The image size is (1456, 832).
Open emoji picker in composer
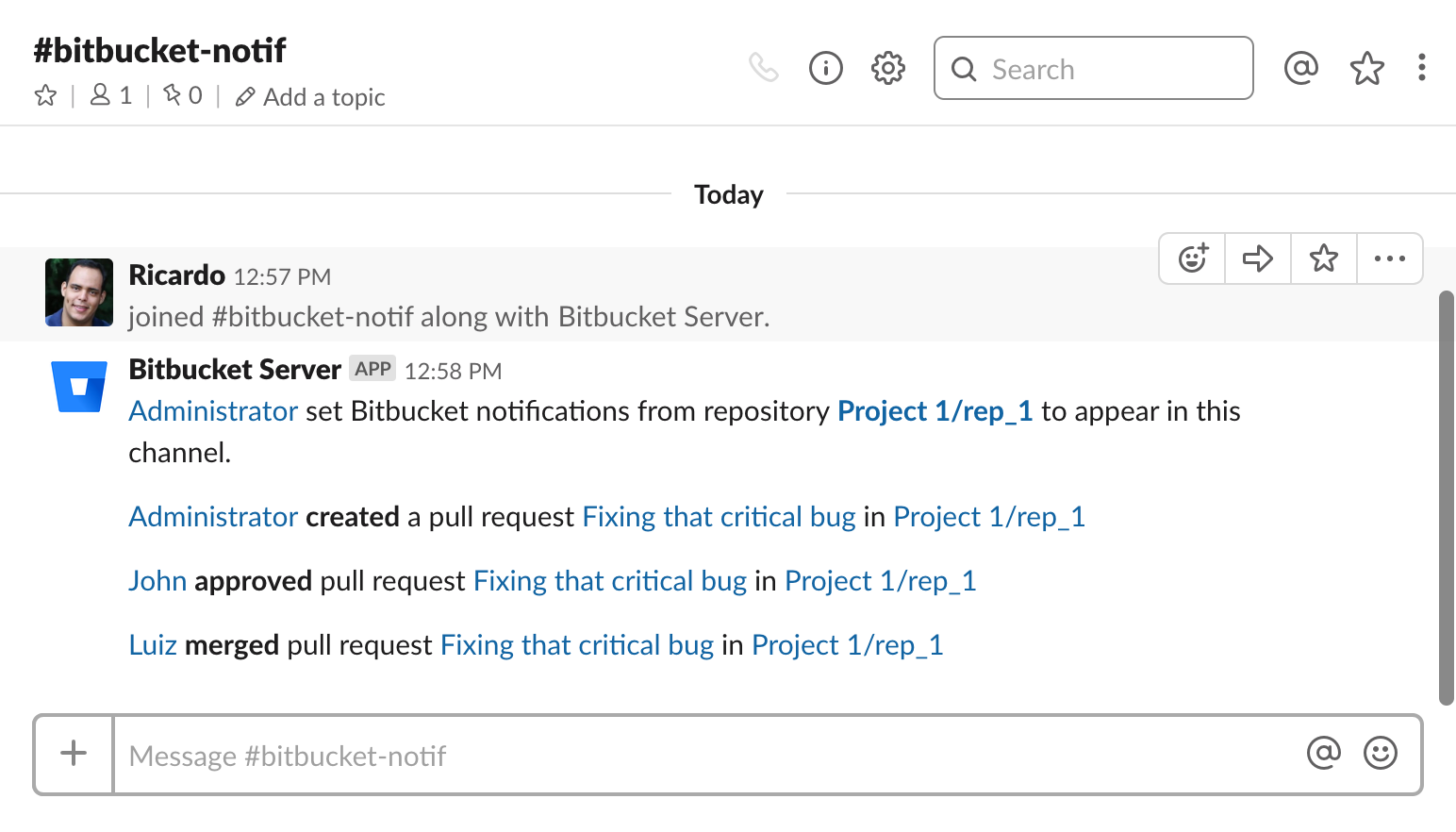coord(1381,753)
